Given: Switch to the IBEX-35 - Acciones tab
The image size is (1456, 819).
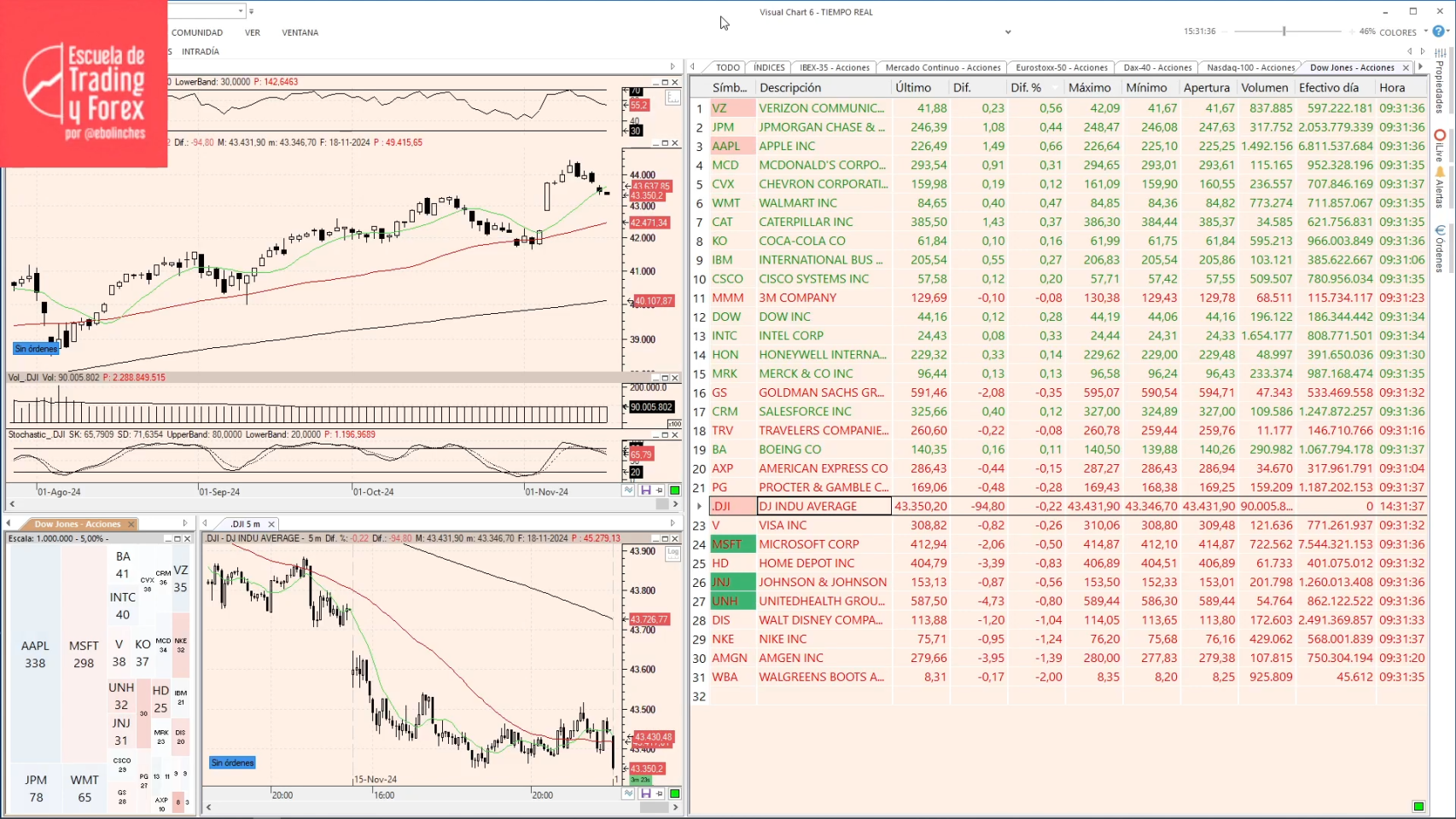Looking at the screenshot, I should (835, 67).
